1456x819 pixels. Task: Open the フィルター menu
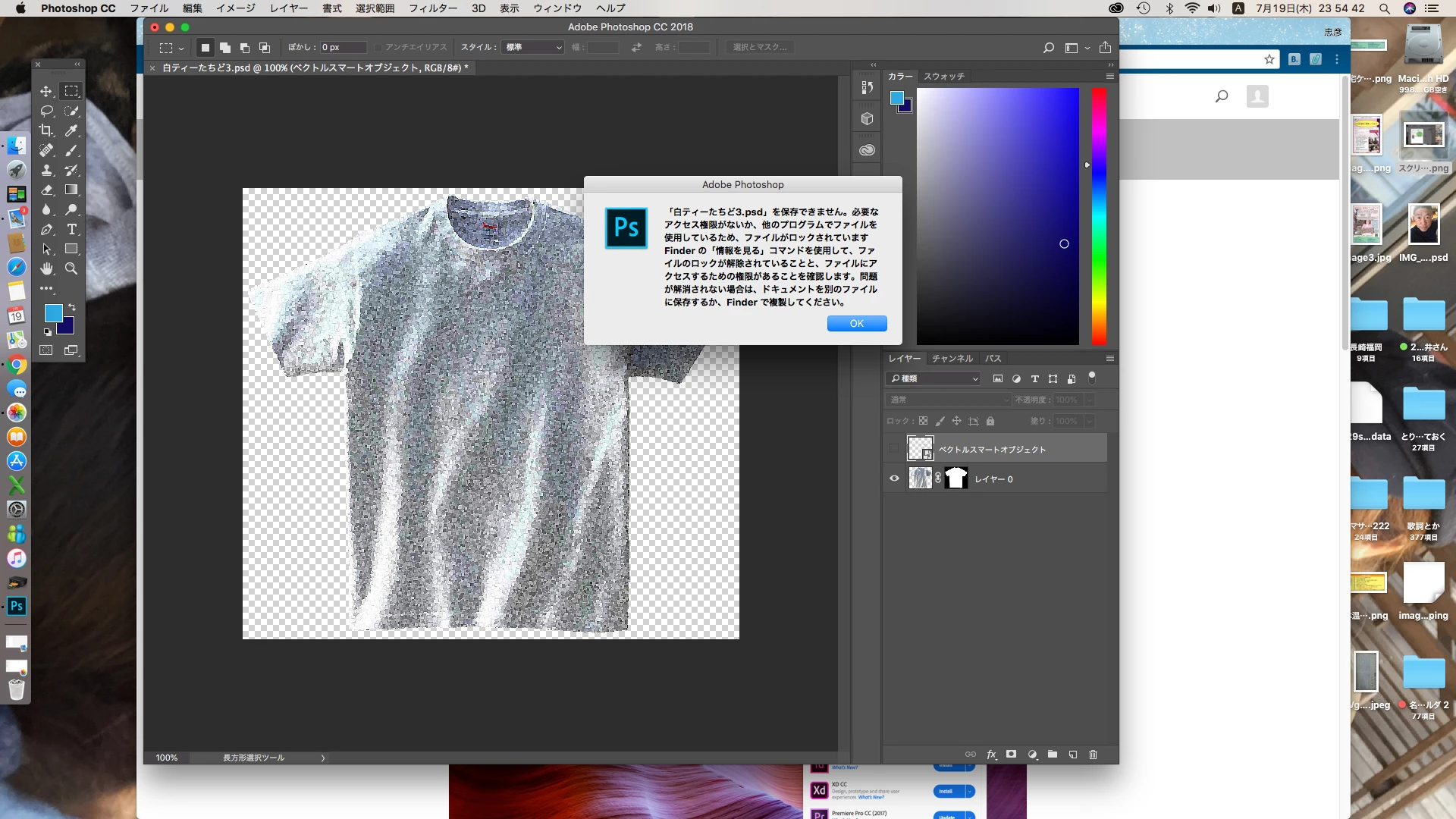(x=433, y=8)
